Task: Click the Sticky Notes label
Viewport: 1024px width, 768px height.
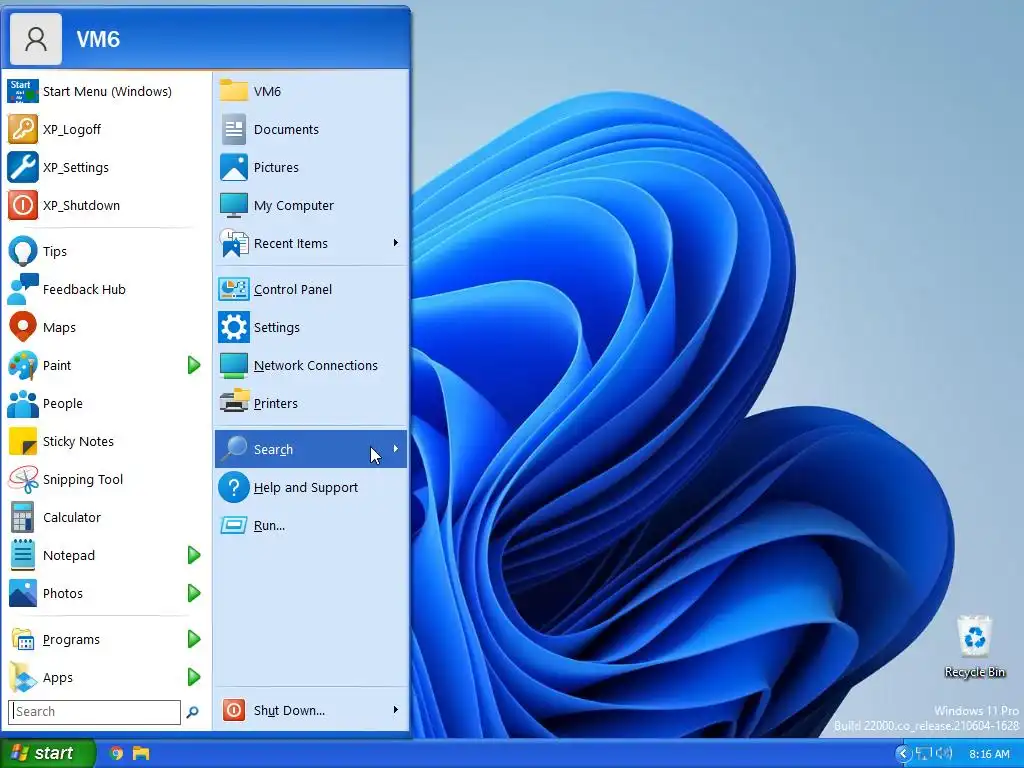Action: coord(78,441)
